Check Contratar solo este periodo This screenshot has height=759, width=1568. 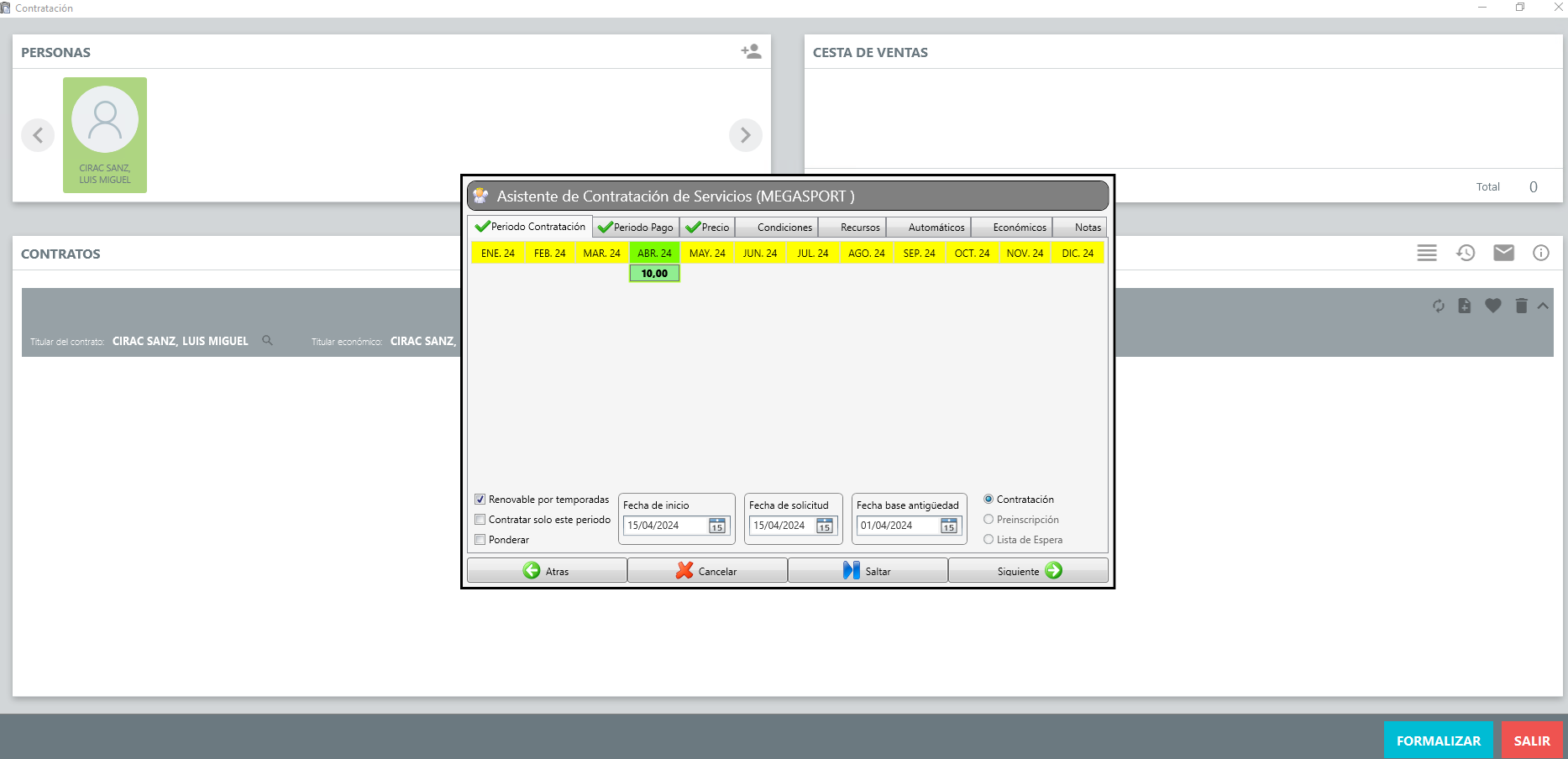[x=480, y=520]
